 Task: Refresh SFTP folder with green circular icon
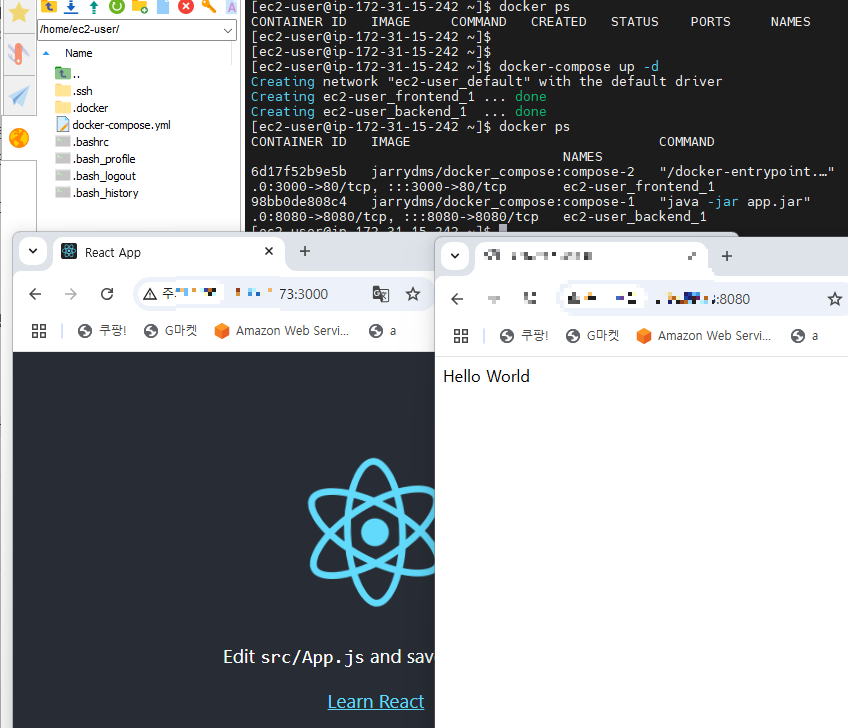point(116,6)
